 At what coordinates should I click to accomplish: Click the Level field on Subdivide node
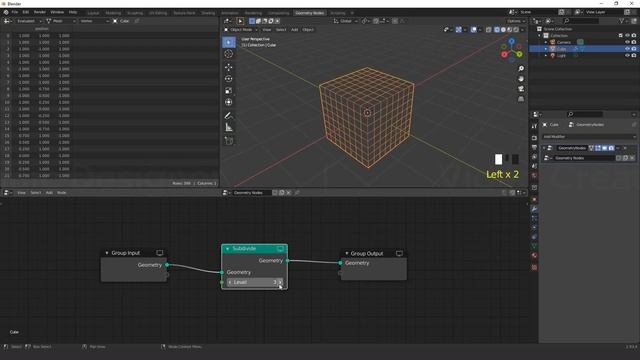(255, 282)
